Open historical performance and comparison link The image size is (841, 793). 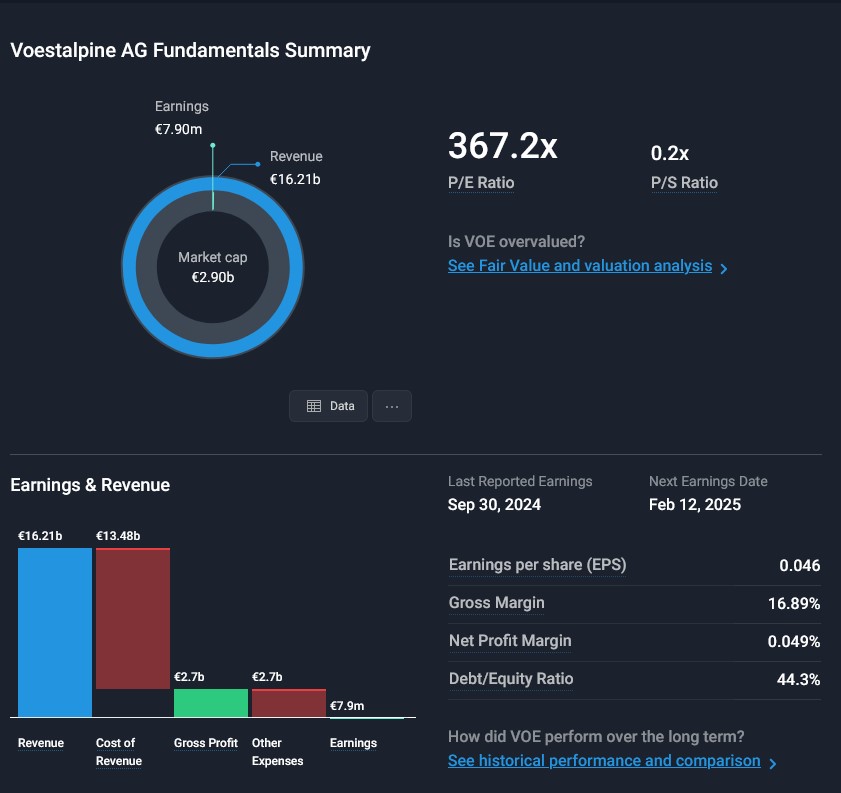604,761
